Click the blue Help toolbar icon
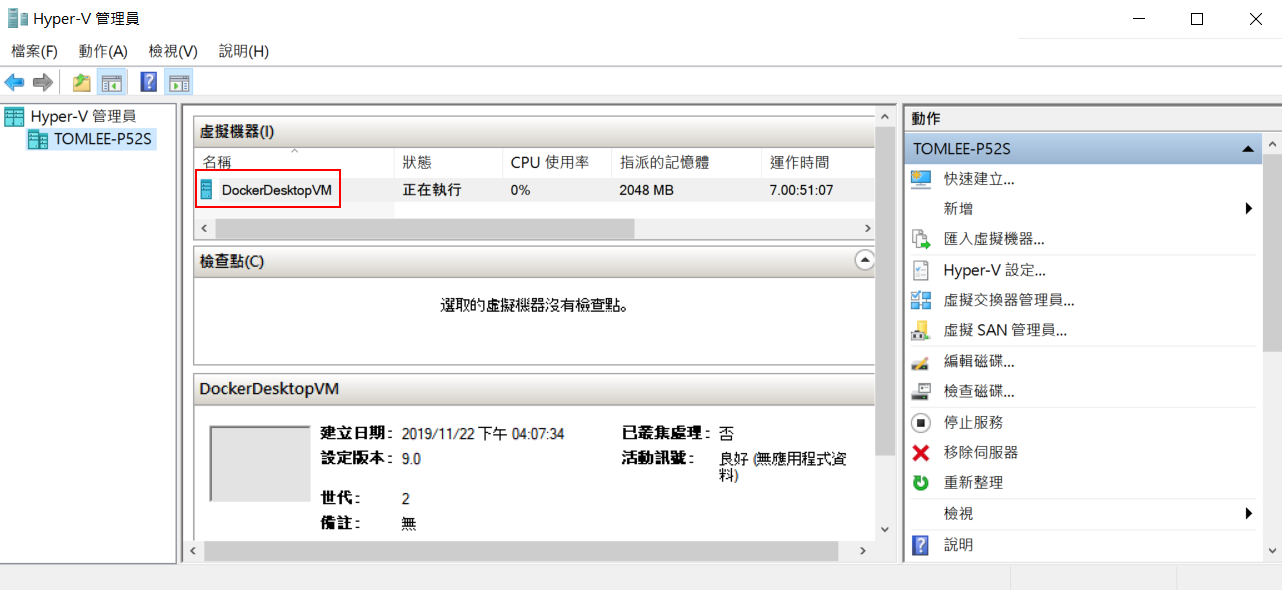 pos(149,82)
